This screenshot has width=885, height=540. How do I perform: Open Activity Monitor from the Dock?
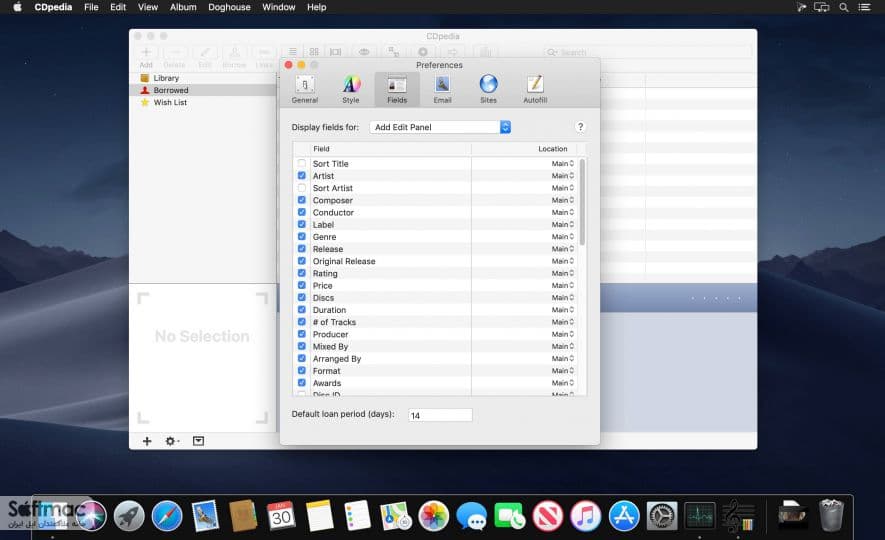(x=700, y=515)
